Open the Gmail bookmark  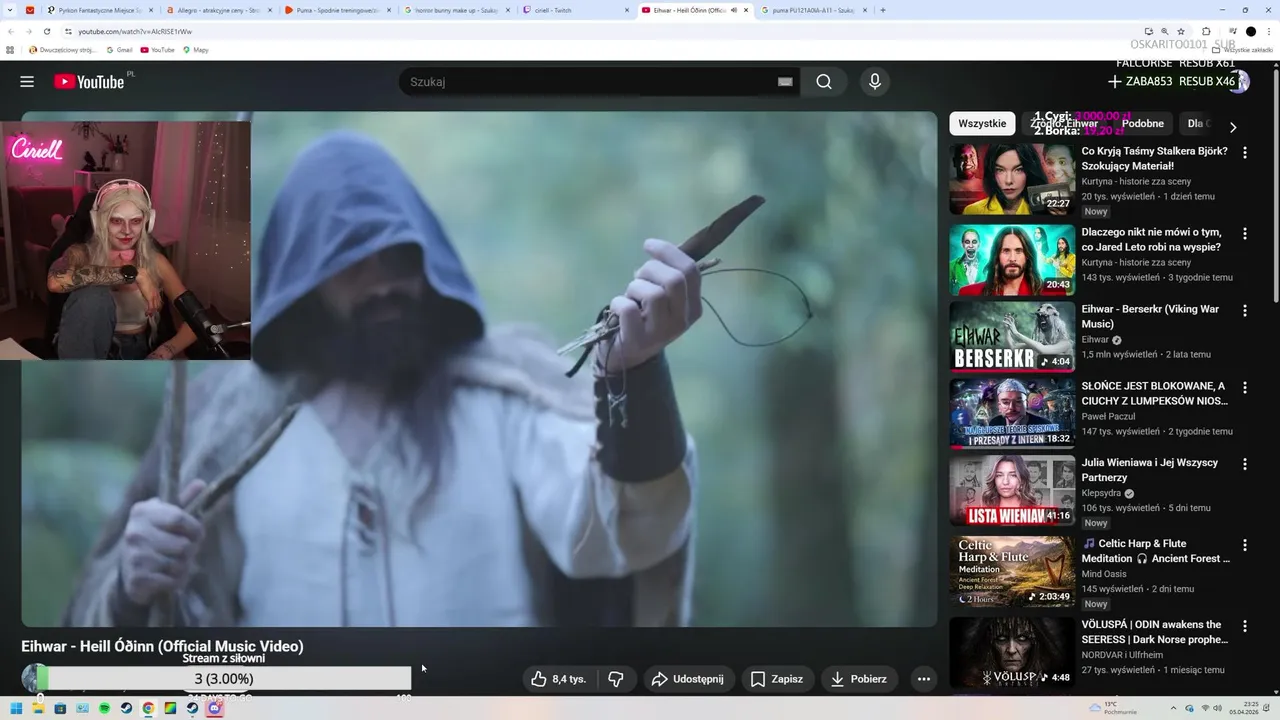click(x=119, y=49)
